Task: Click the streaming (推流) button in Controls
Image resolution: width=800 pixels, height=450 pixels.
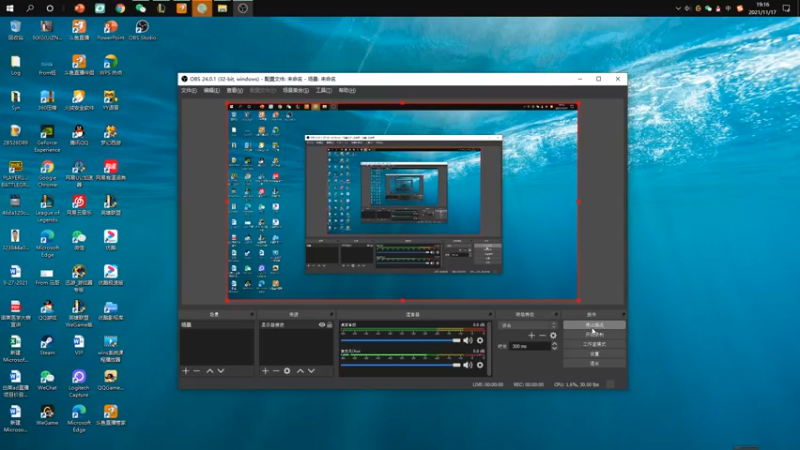Action: (x=594, y=325)
